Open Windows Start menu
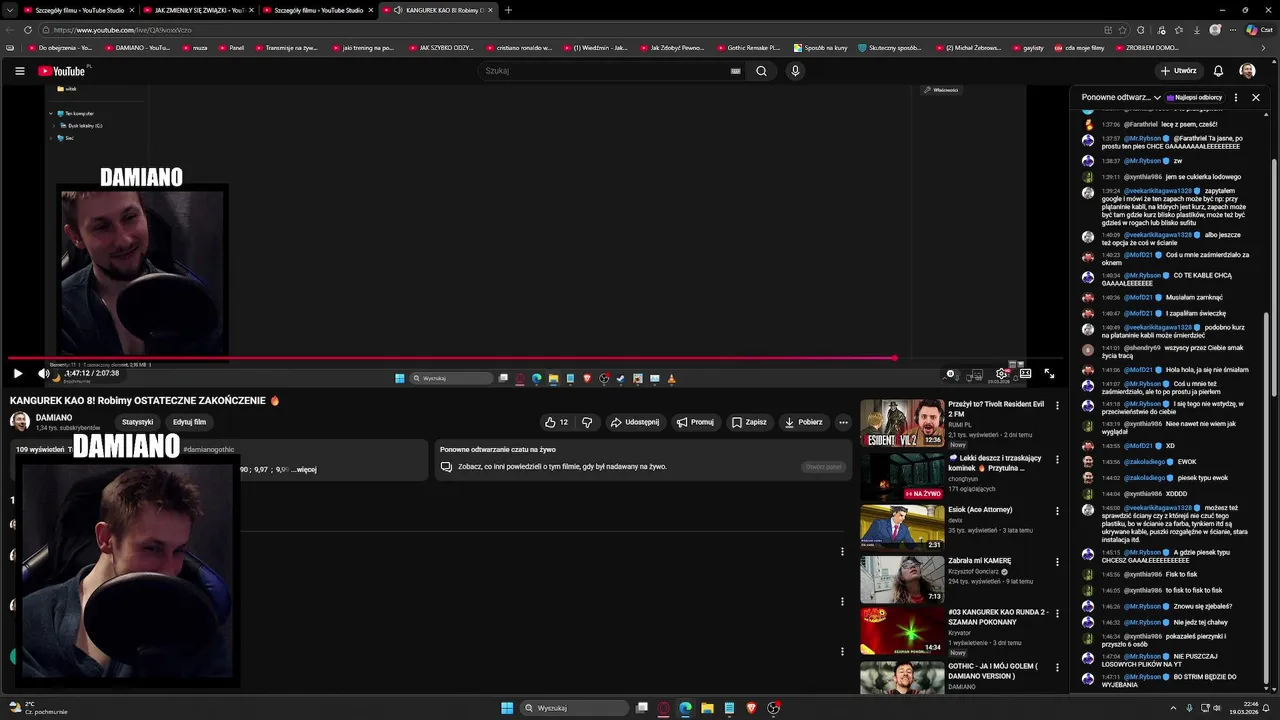The image size is (1280, 720). tap(507, 708)
